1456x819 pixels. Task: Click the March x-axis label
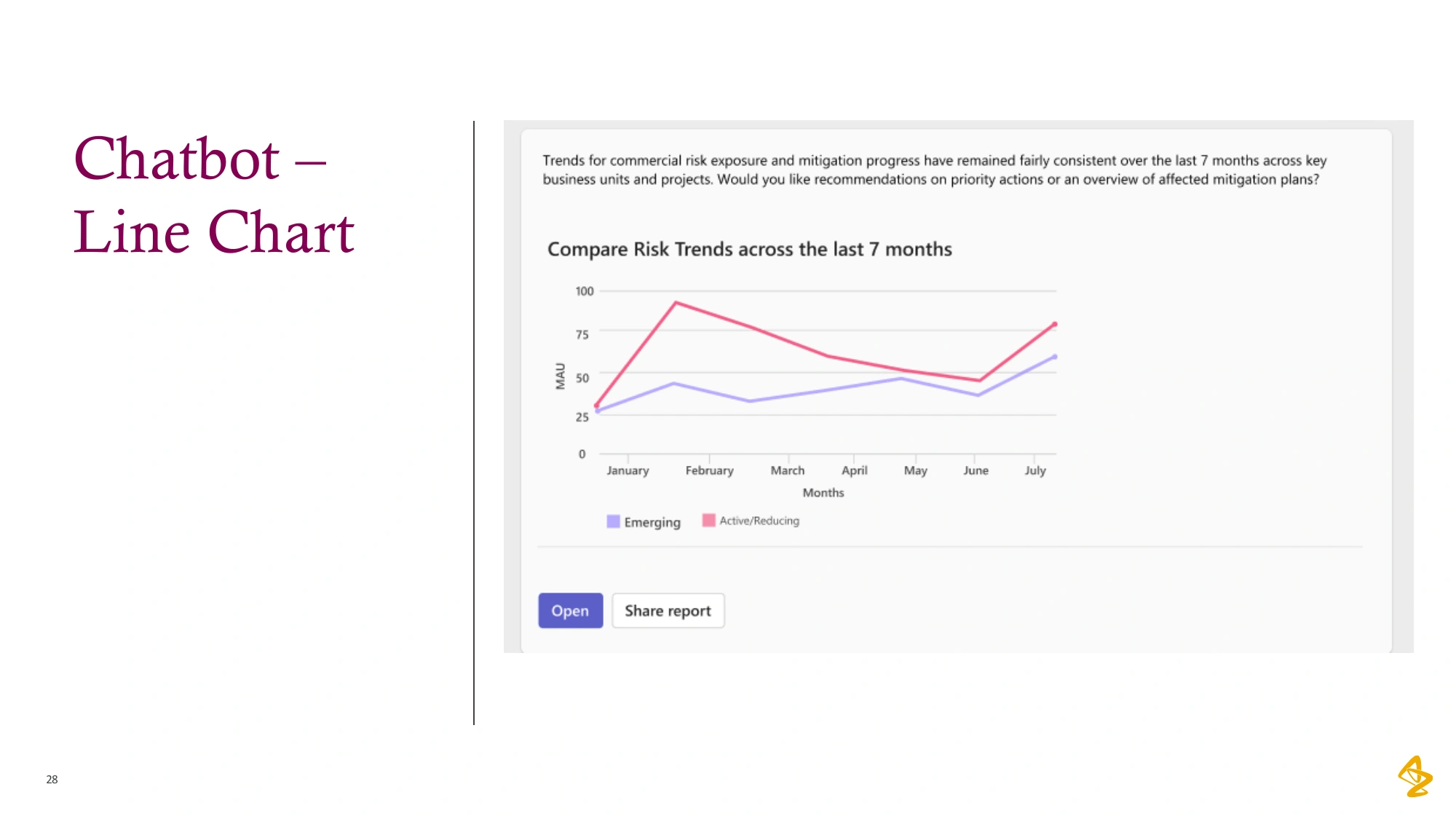(x=788, y=470)
